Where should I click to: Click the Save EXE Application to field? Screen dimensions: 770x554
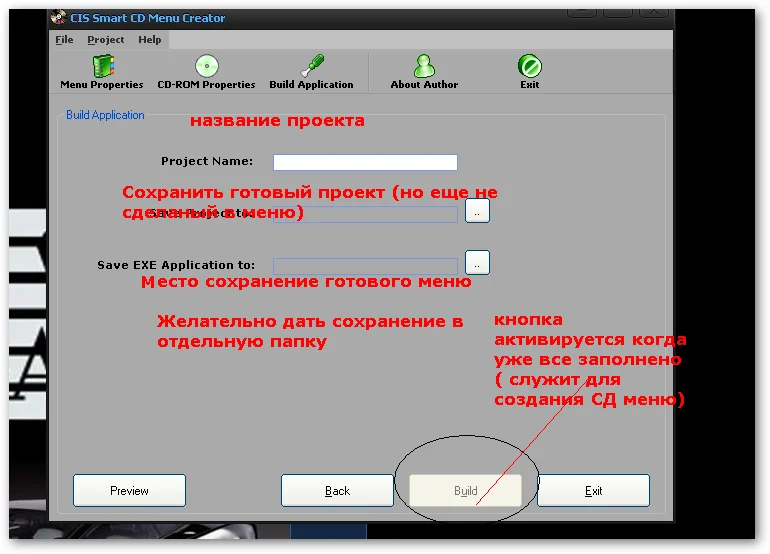point(365,266)
